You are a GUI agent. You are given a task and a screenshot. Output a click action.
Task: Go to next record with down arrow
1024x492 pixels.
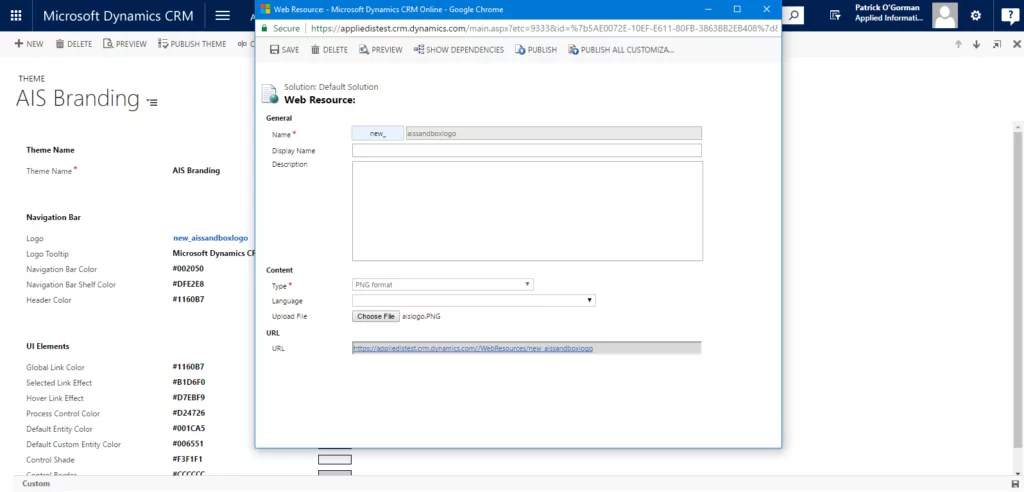point(976,44)
